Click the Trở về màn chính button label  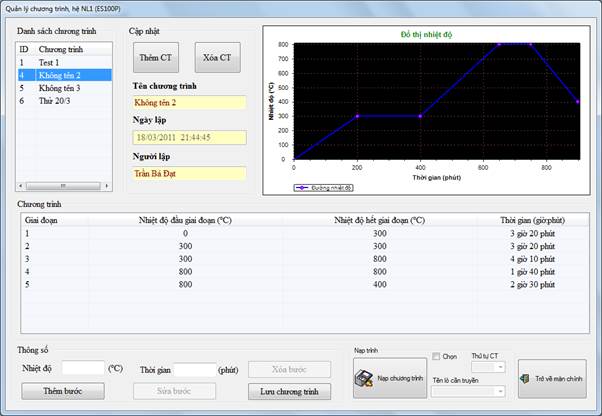(559, 378)
